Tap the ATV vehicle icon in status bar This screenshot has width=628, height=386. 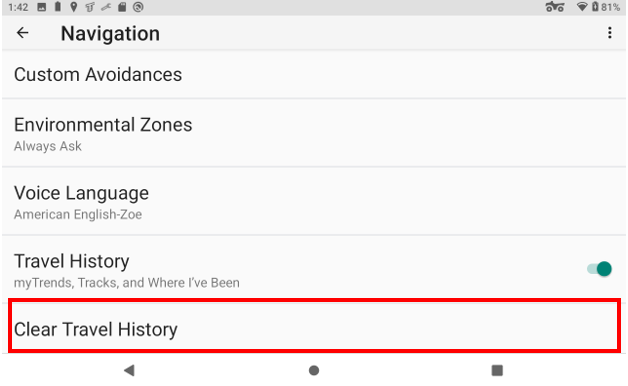(x=555, y=7)
